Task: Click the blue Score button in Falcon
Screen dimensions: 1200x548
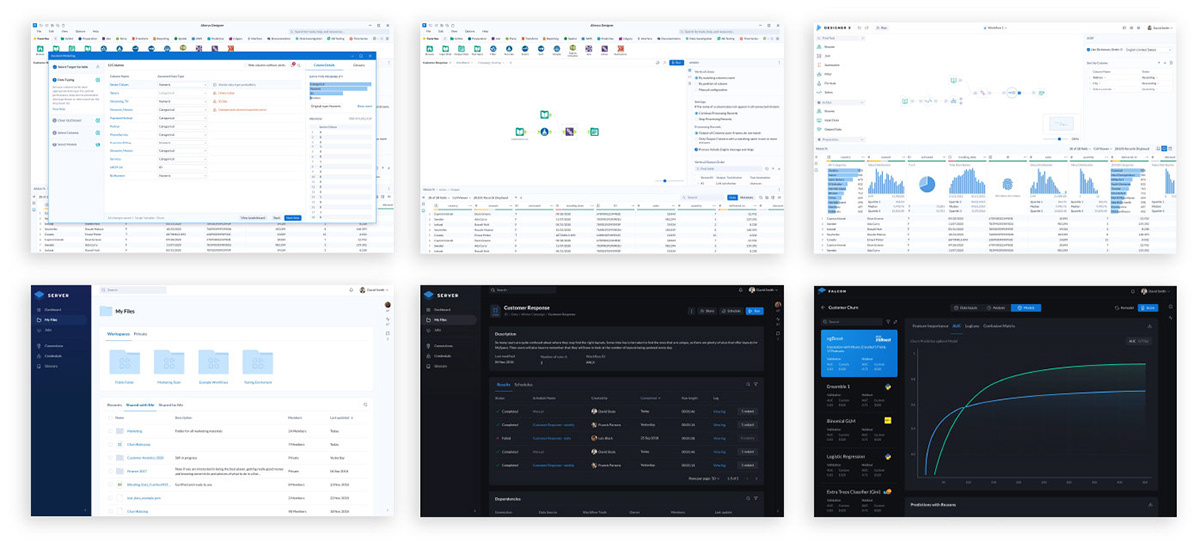Action: point(1148,308)
